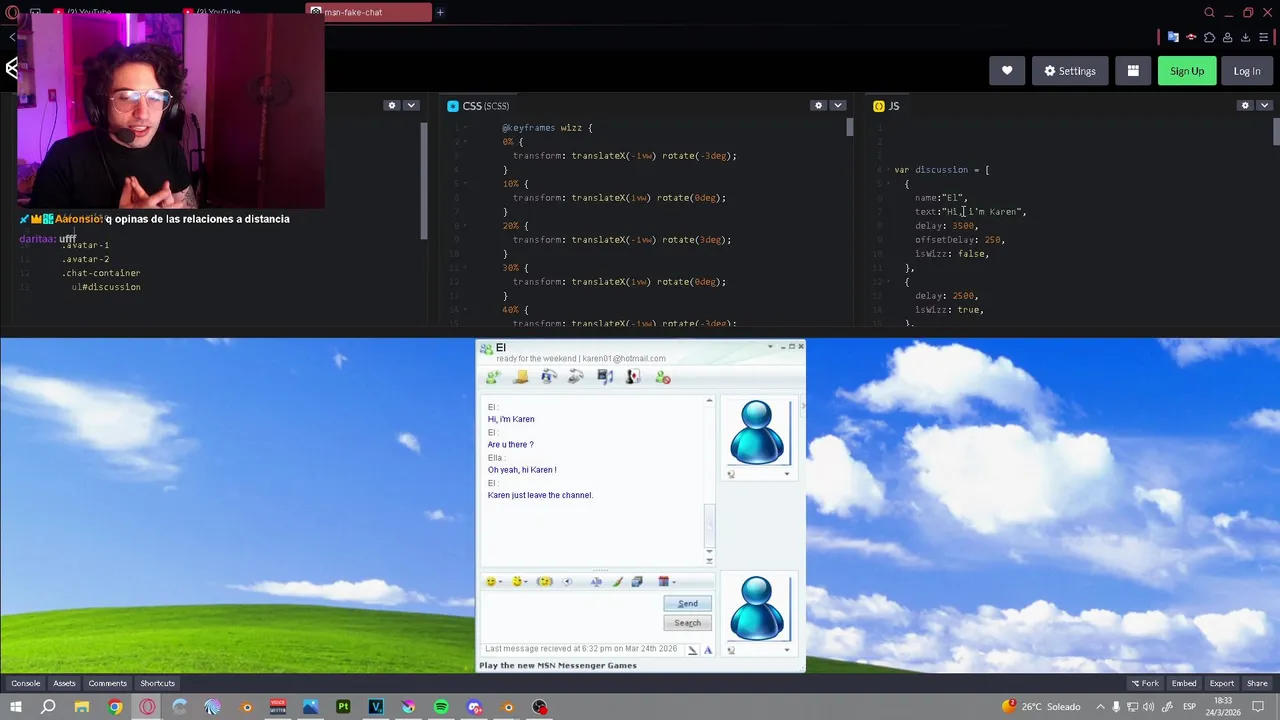Click Search in the chat window
The width and height of the screenshot is (1280, 720).
(688, 623)
